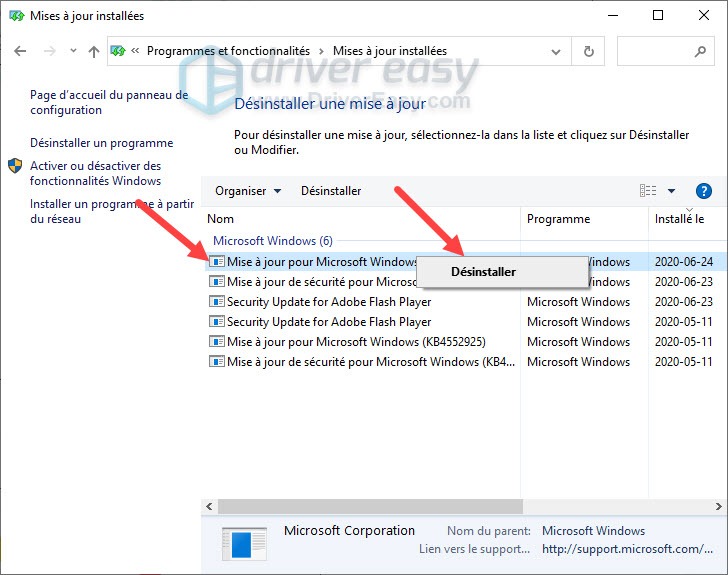Click the shield icon beside Activer ou désactiver

[15, 166]
